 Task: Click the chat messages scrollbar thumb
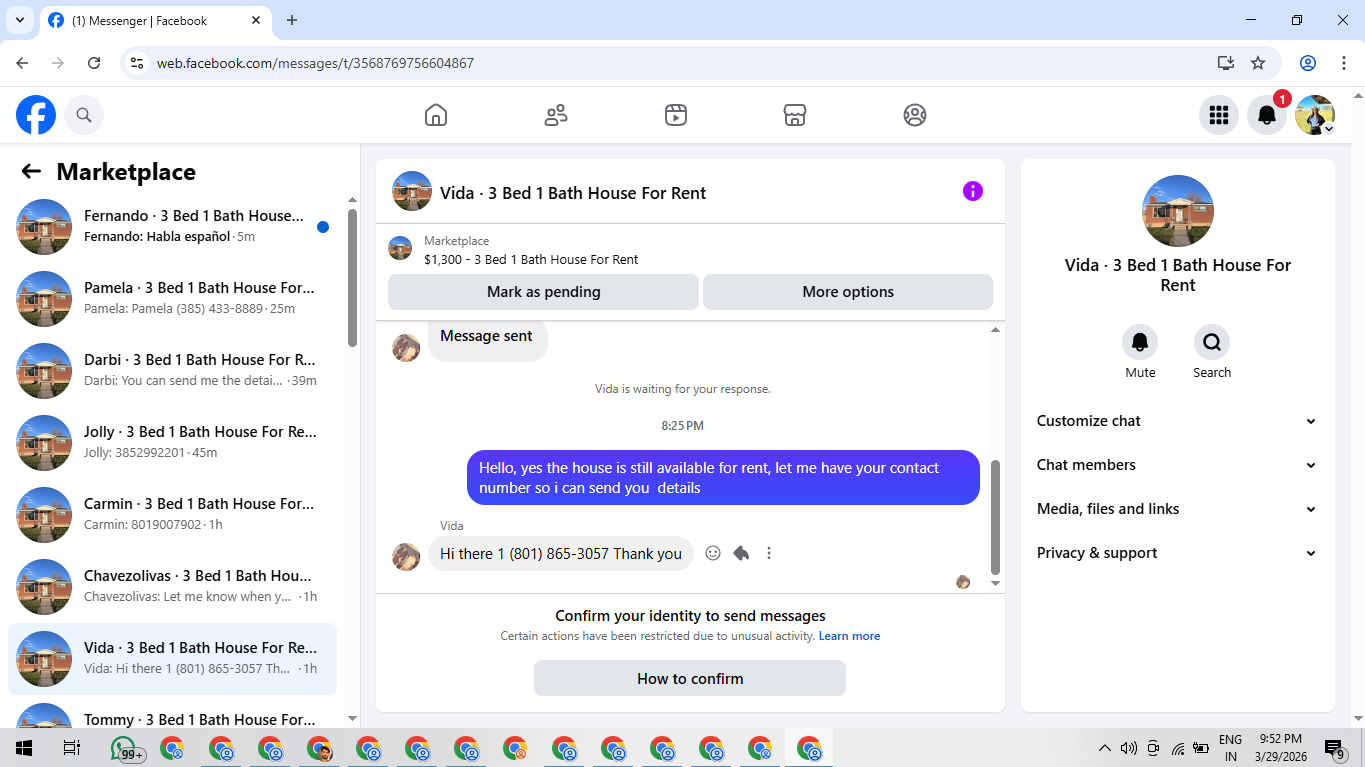pos(995,516)
